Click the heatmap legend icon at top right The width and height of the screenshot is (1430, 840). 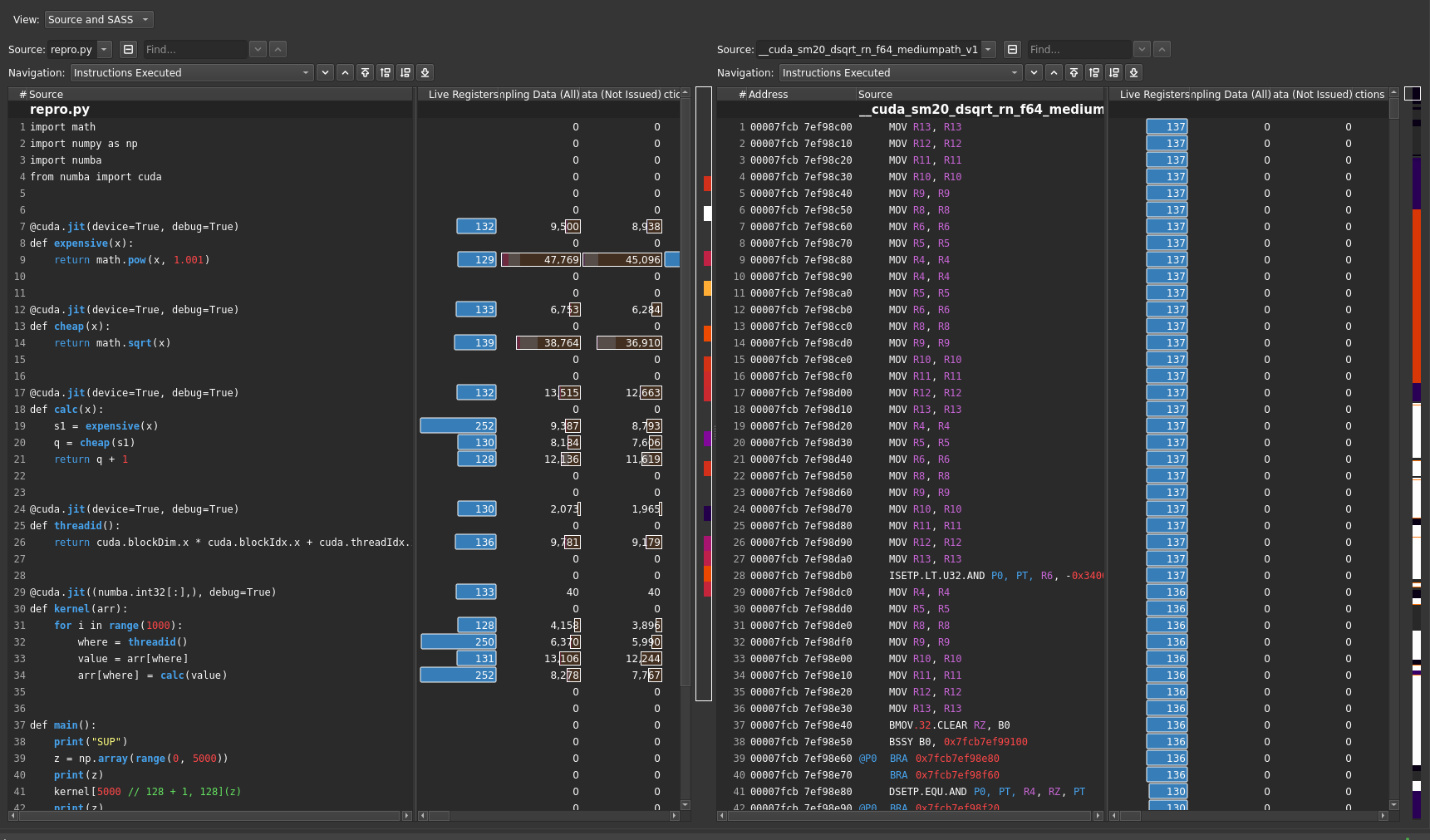(x=1413, y=93)
